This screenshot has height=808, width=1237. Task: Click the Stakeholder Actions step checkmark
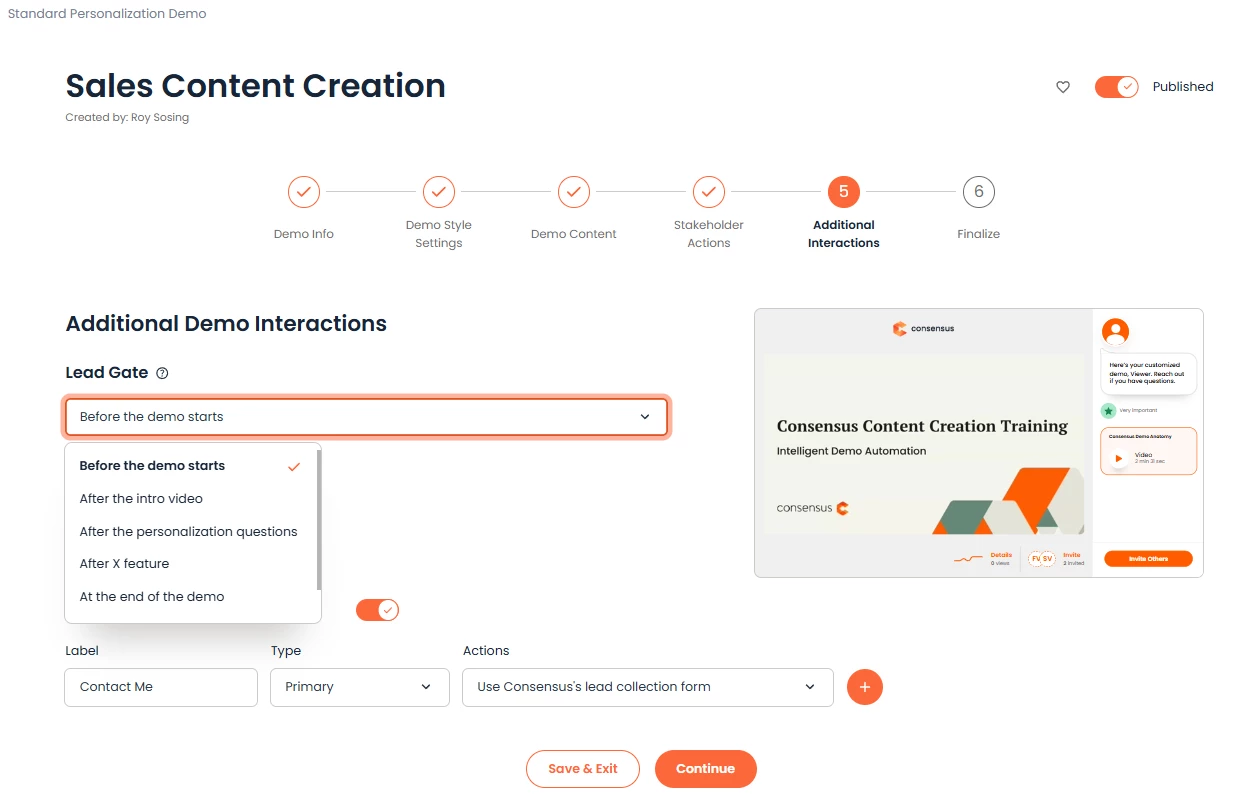click(709, 191)
